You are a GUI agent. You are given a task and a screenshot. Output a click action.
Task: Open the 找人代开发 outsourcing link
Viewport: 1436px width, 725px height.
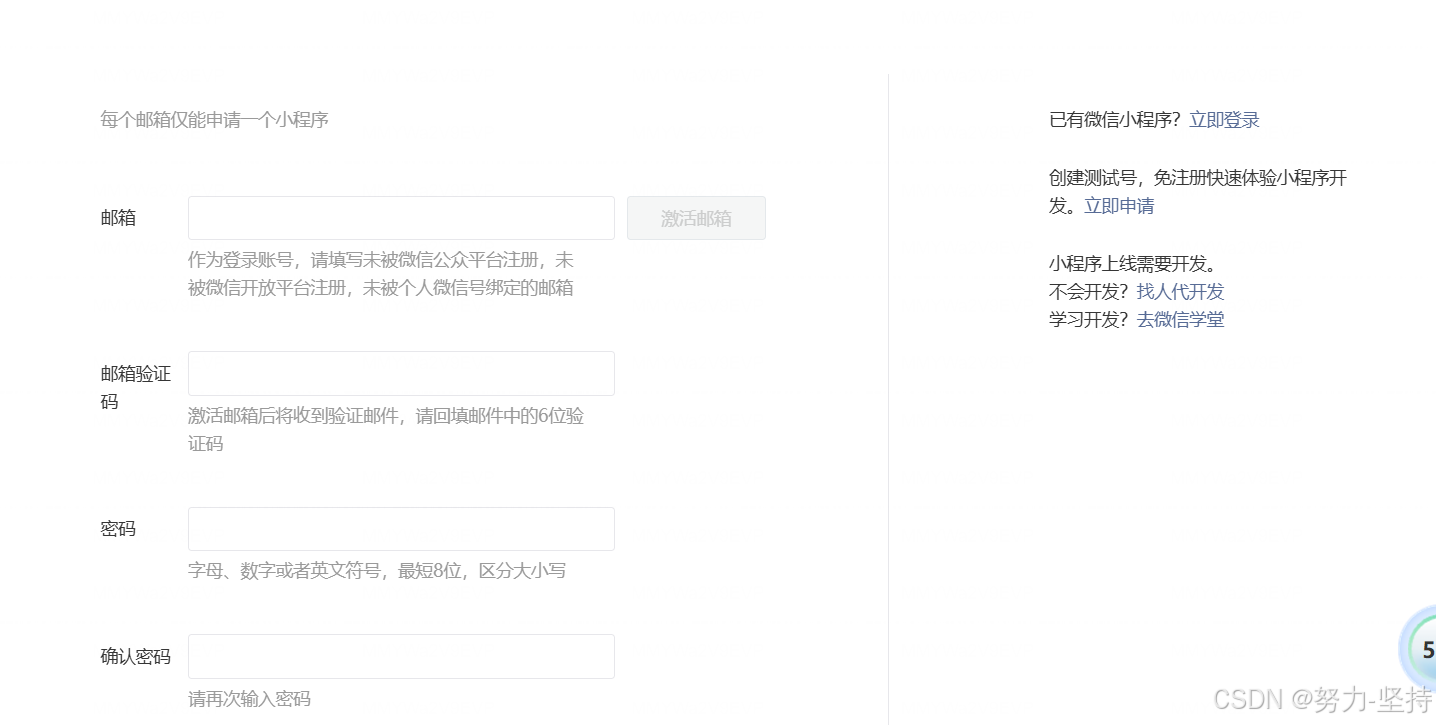point(1180,291)
